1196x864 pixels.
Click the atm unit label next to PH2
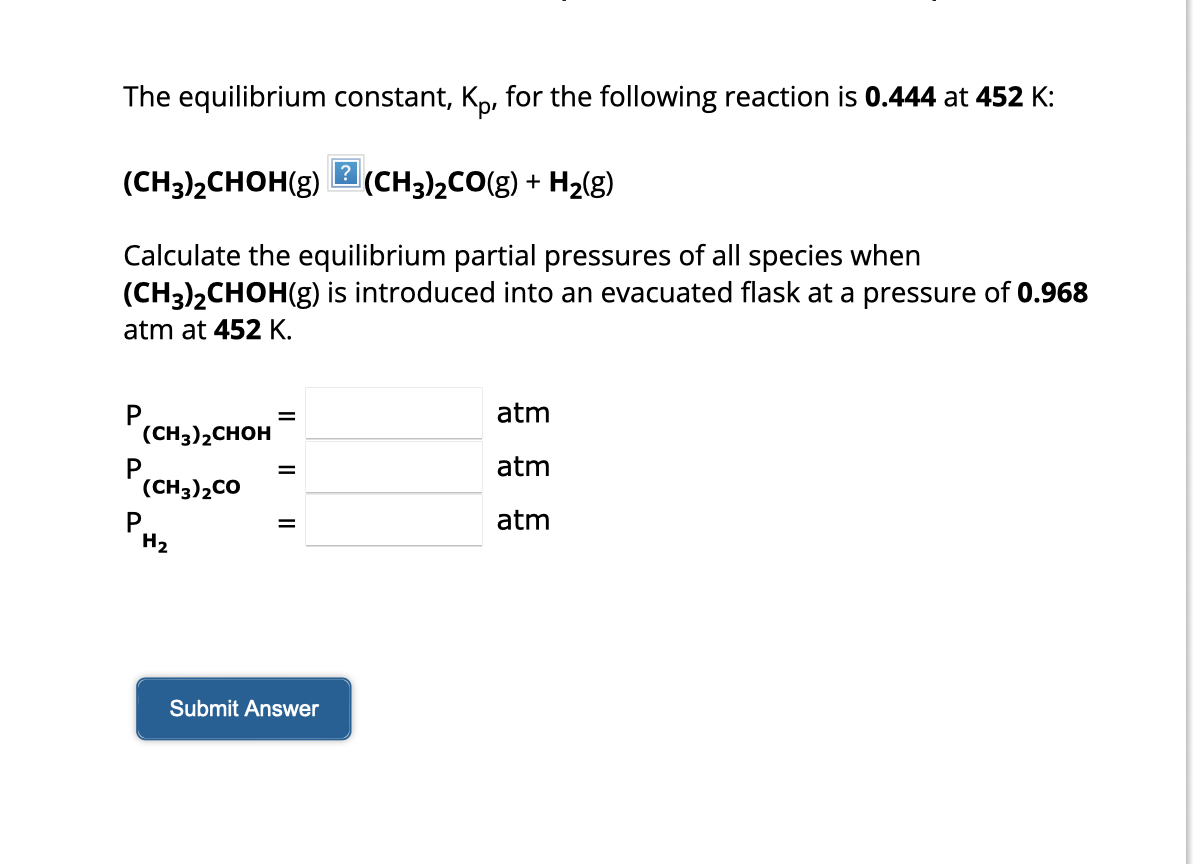point(523,519)
